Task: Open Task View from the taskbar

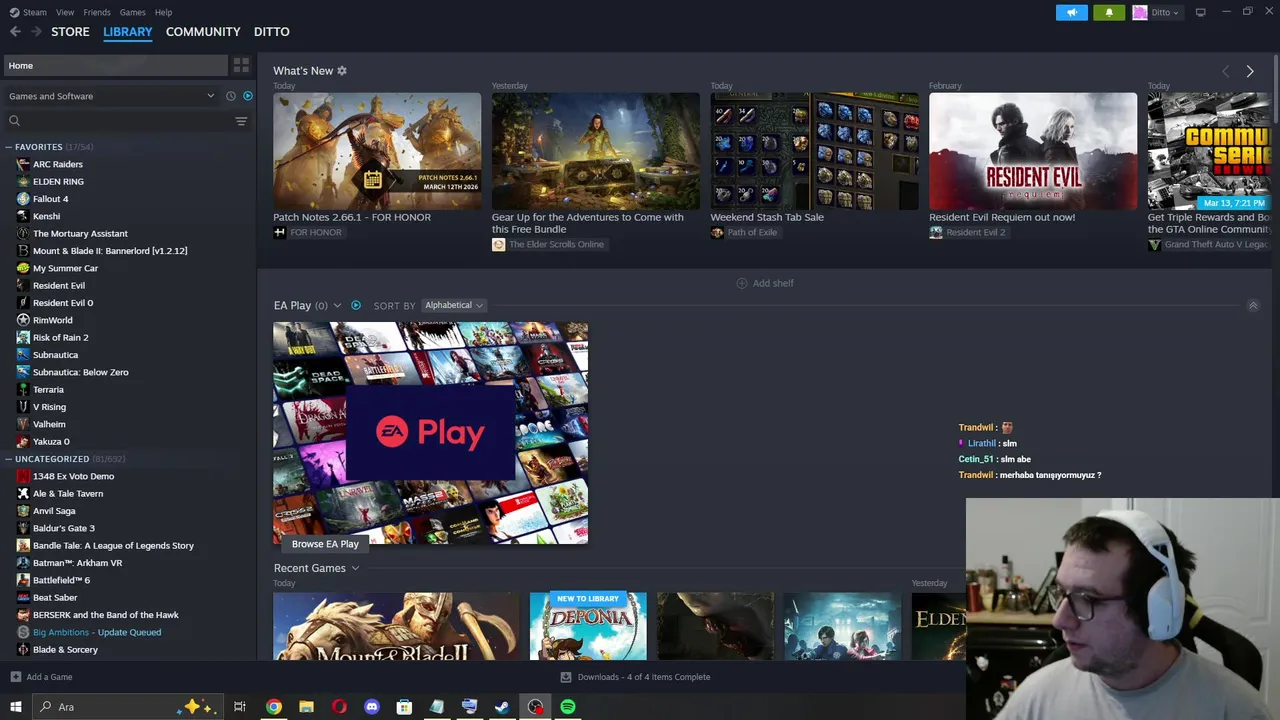Action: click(x=240, y=707)
